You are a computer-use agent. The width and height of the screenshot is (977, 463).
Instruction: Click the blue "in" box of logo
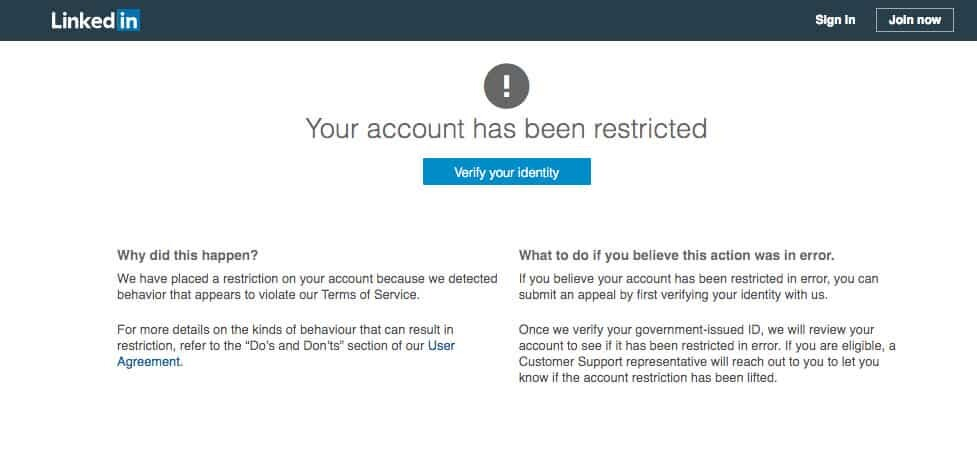[128, 21]
